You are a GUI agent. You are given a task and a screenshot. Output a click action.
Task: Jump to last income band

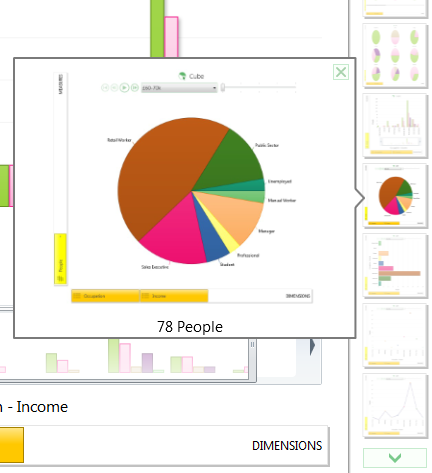click(x=135, y=88)
